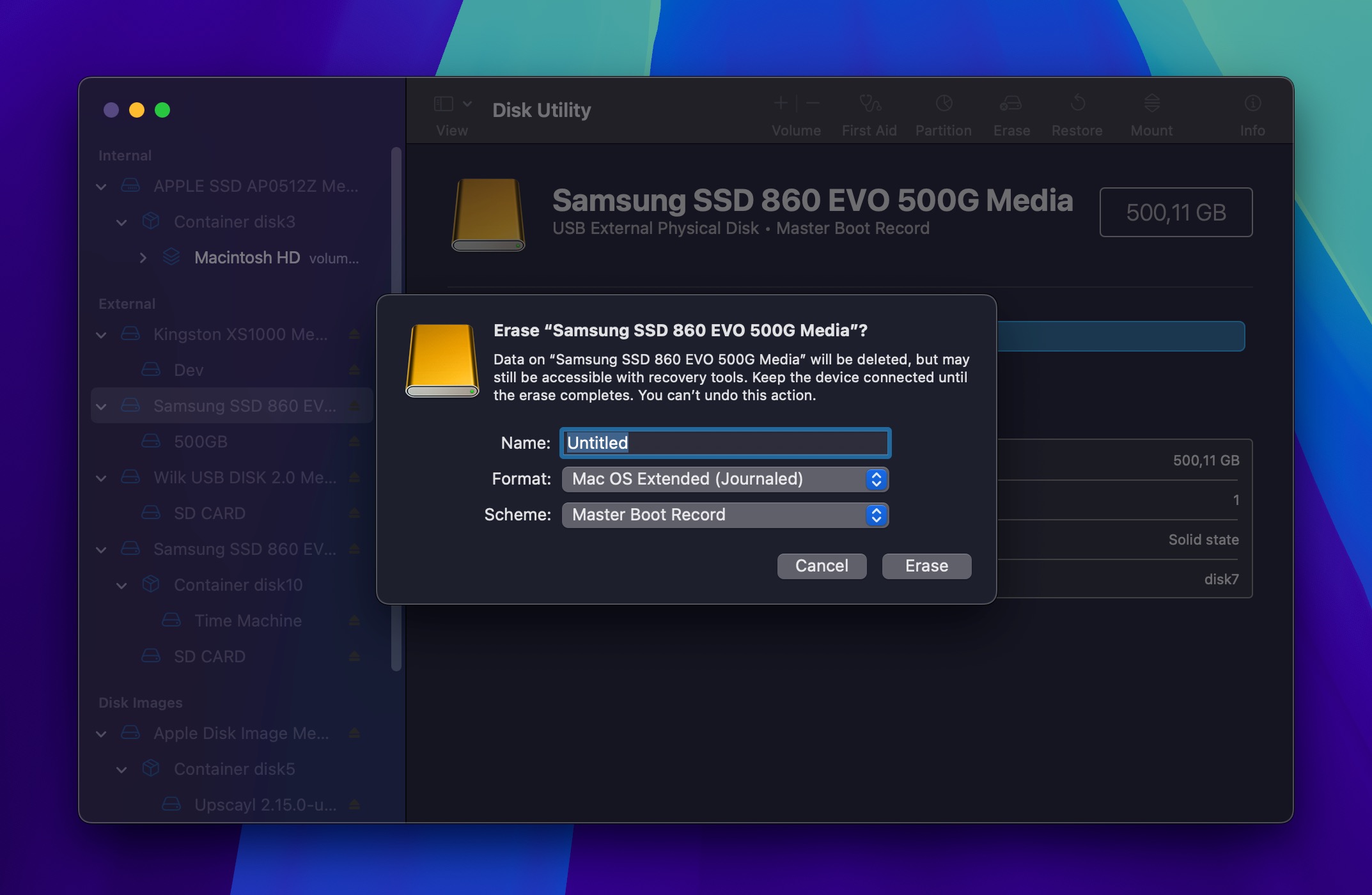Confirm by clicking the Erase button

click(926, 565)
